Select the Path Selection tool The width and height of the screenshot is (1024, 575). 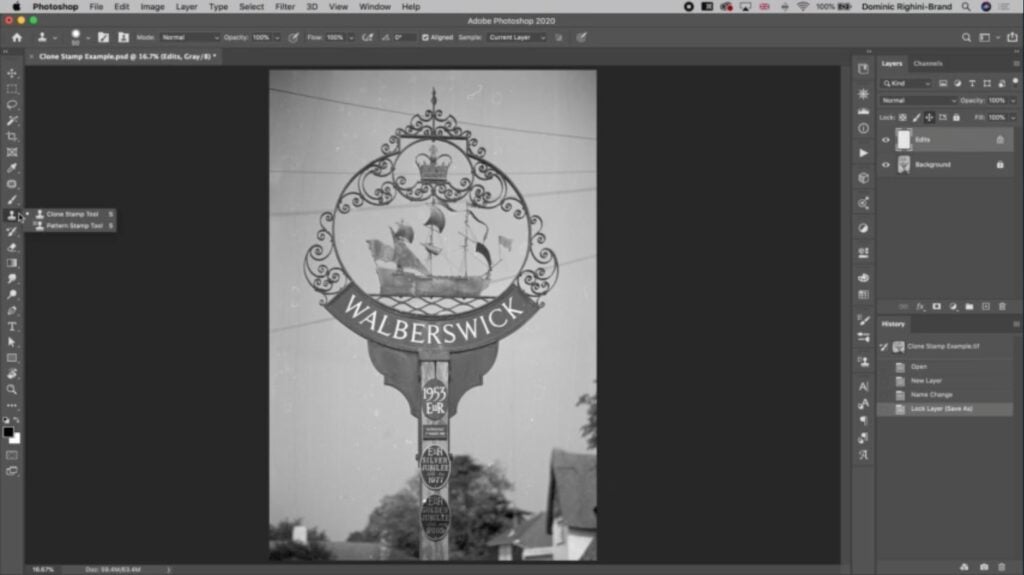[x=12, y=342]
